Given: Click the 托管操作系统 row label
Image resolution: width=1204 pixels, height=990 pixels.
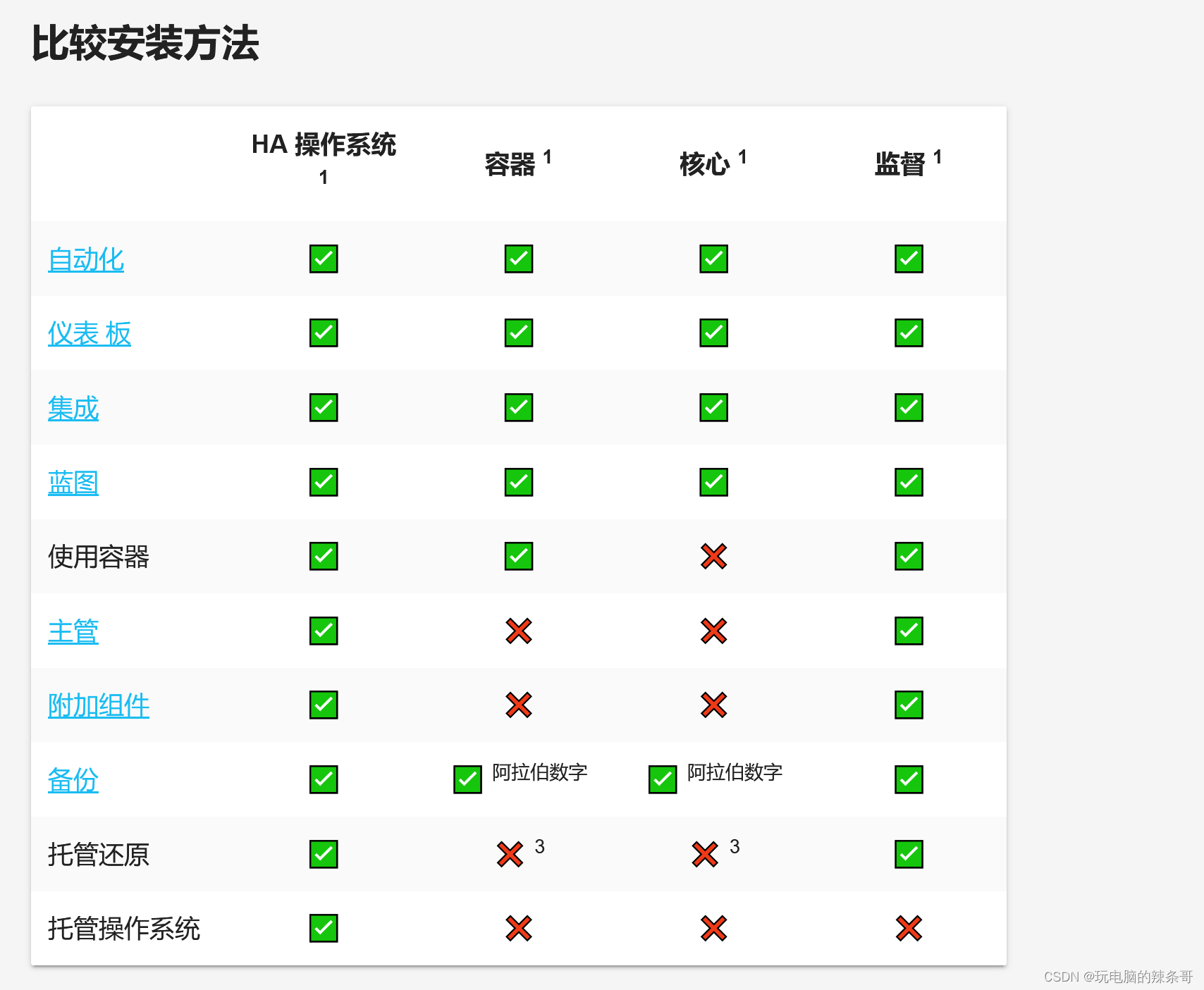Looking at the screenshot, I should (x=124, y=929).
